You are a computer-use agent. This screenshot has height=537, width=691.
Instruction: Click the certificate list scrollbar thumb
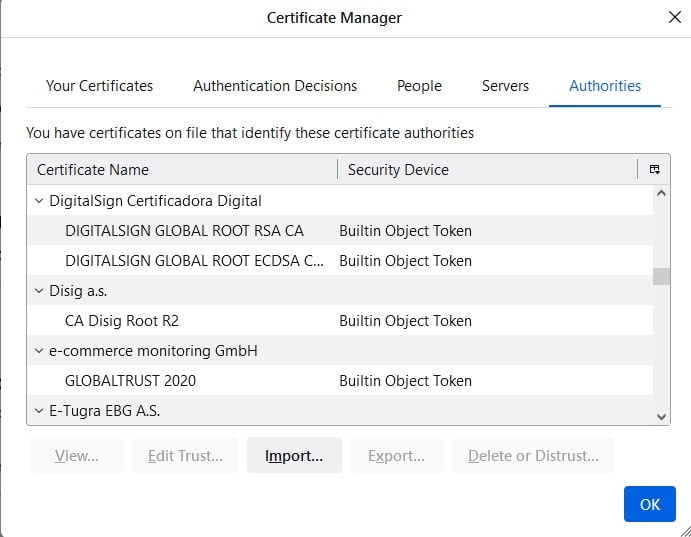click(x=661, y=277)
